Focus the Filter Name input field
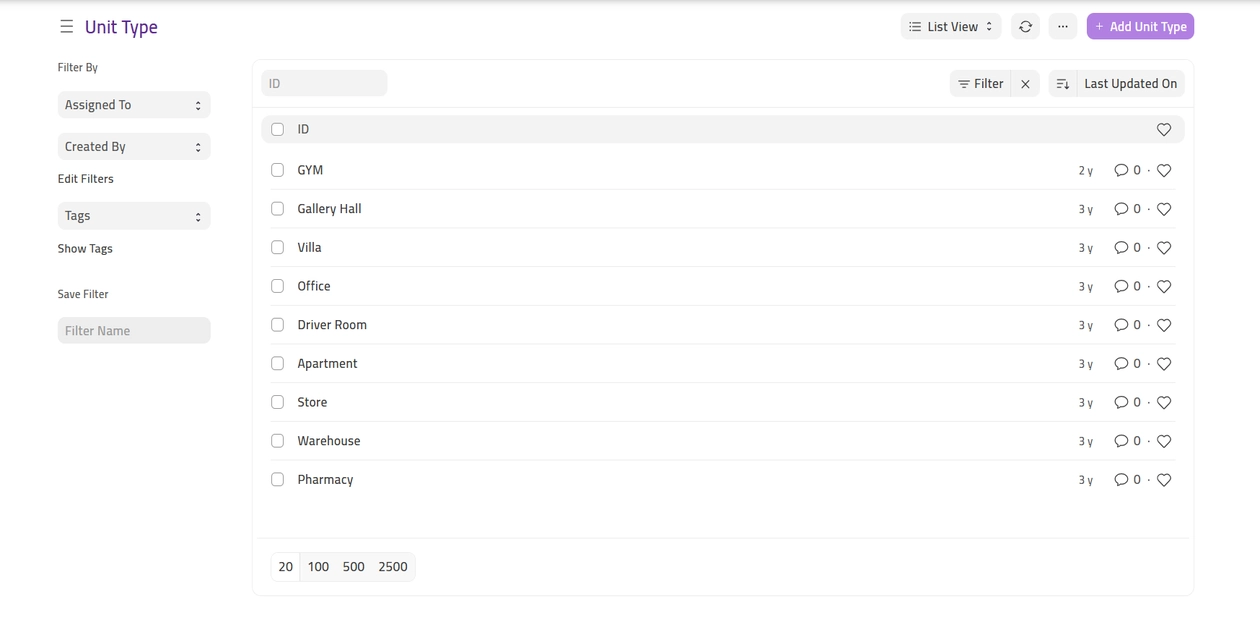Viewport: 1260px width, 625px height. click(134, 331)
